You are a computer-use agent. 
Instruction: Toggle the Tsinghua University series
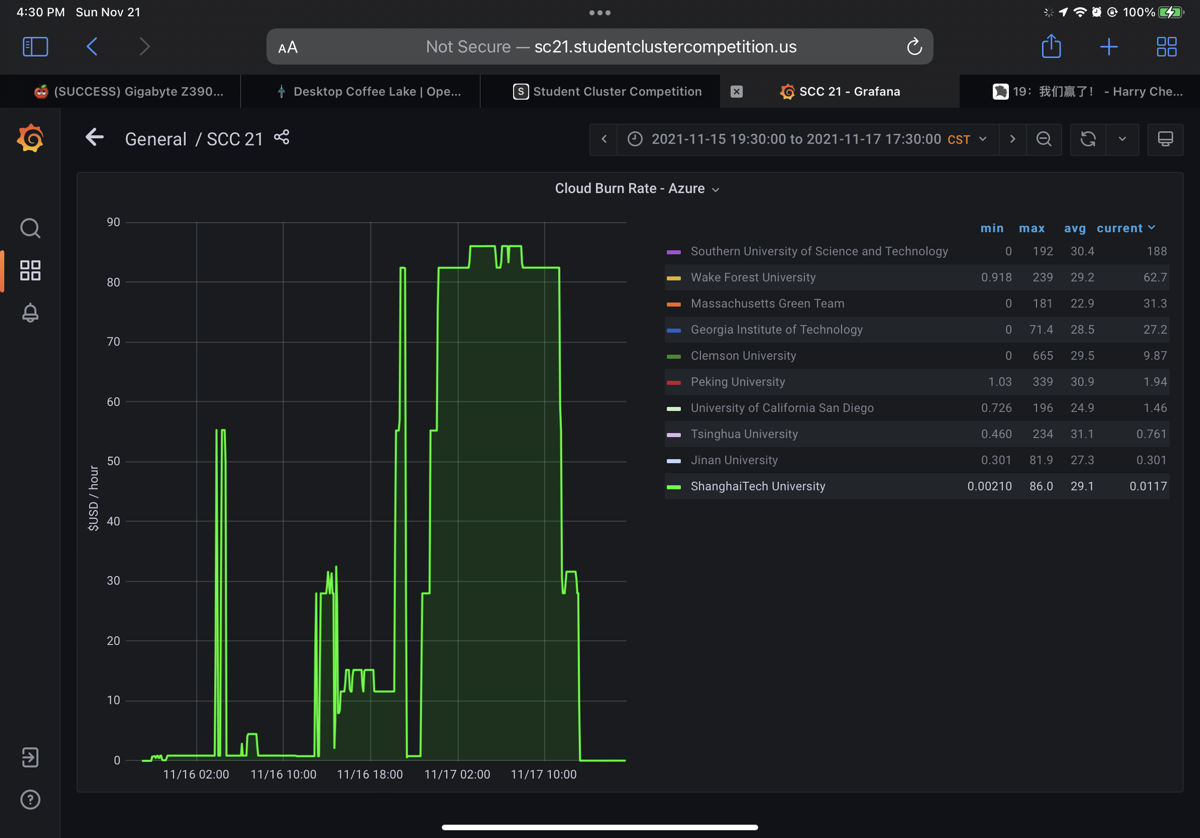pyautogui.click(x=744, y=434)
